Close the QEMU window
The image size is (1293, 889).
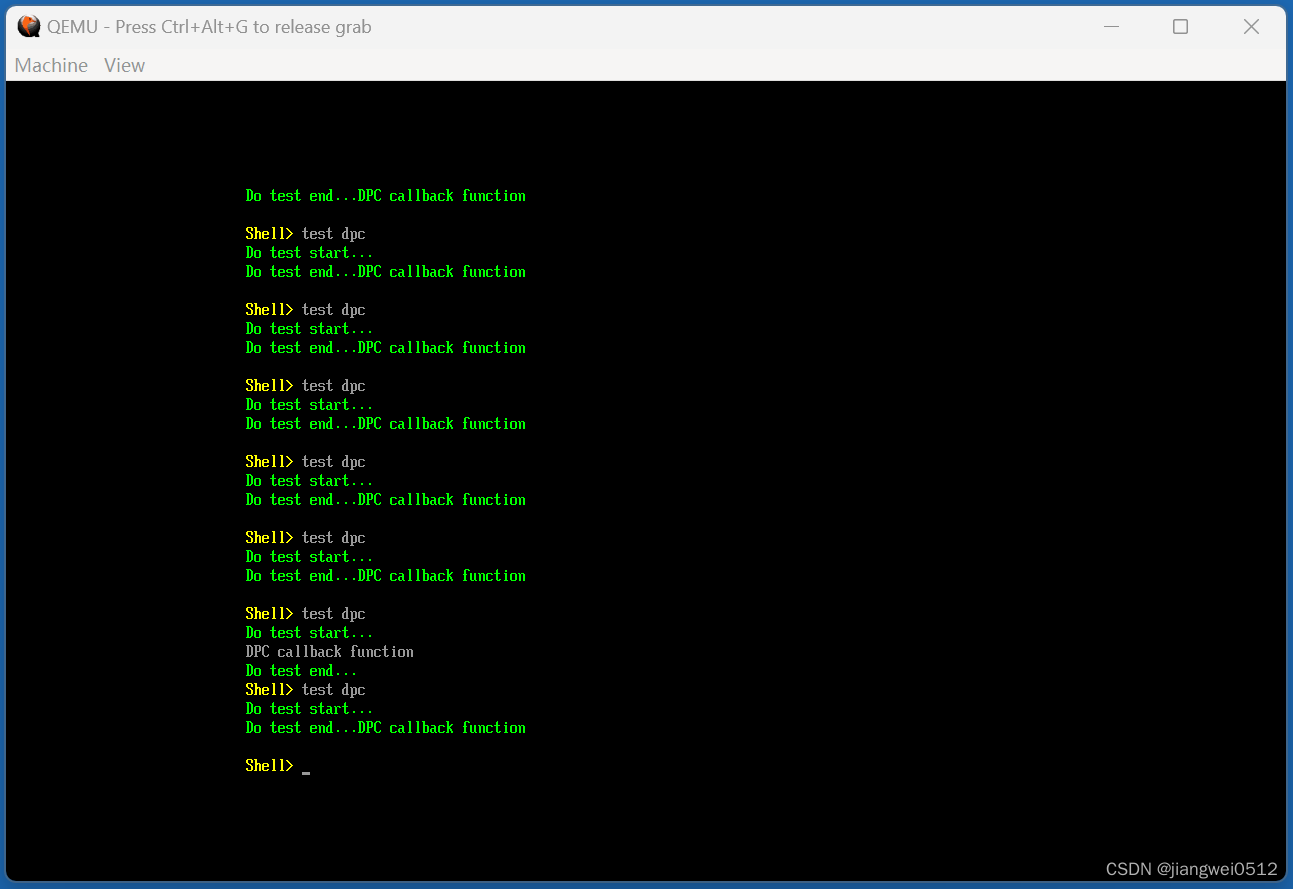pyautogui.click(x=1251, y=27)
